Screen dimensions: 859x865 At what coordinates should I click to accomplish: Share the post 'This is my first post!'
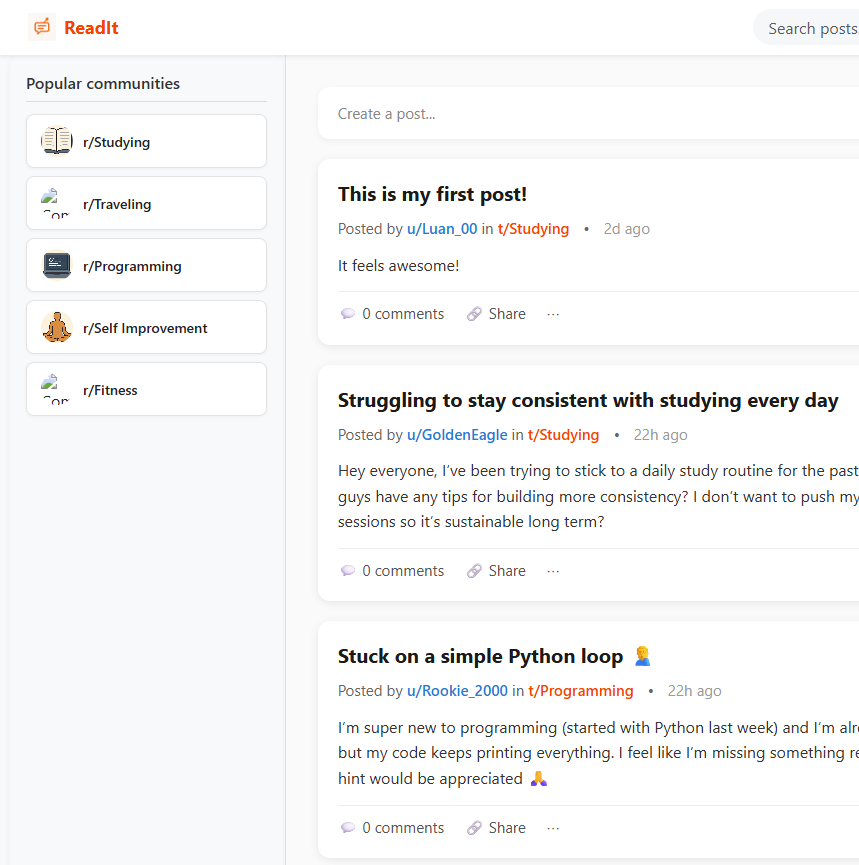click(496, 314)
